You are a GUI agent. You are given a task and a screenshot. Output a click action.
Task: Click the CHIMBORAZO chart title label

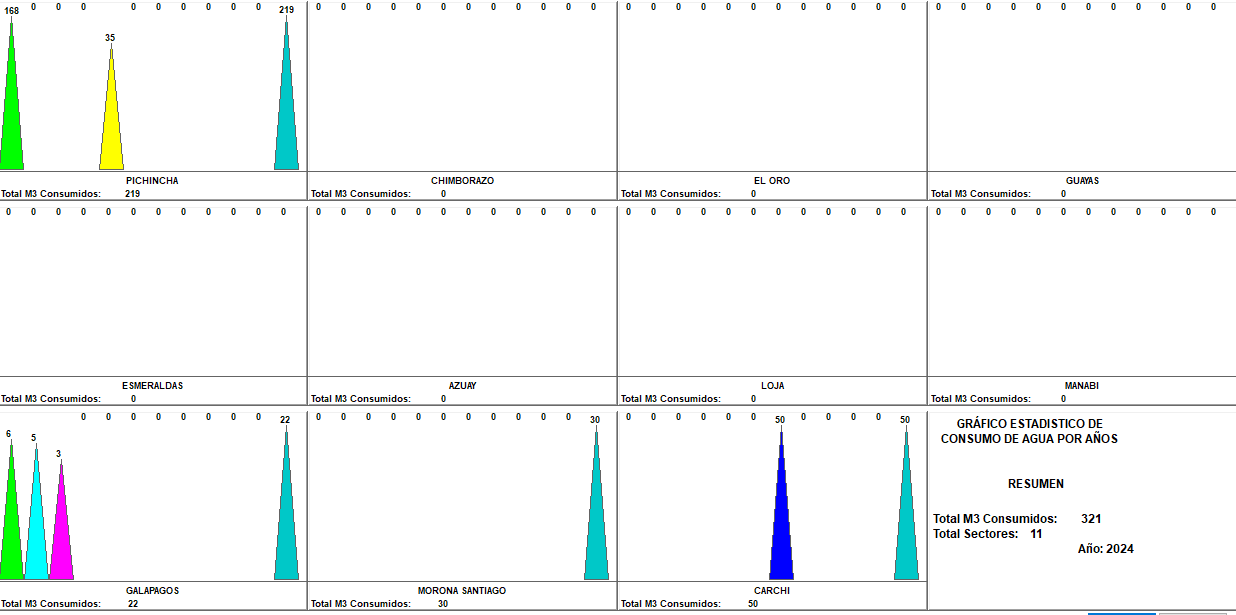coord(462,181)
